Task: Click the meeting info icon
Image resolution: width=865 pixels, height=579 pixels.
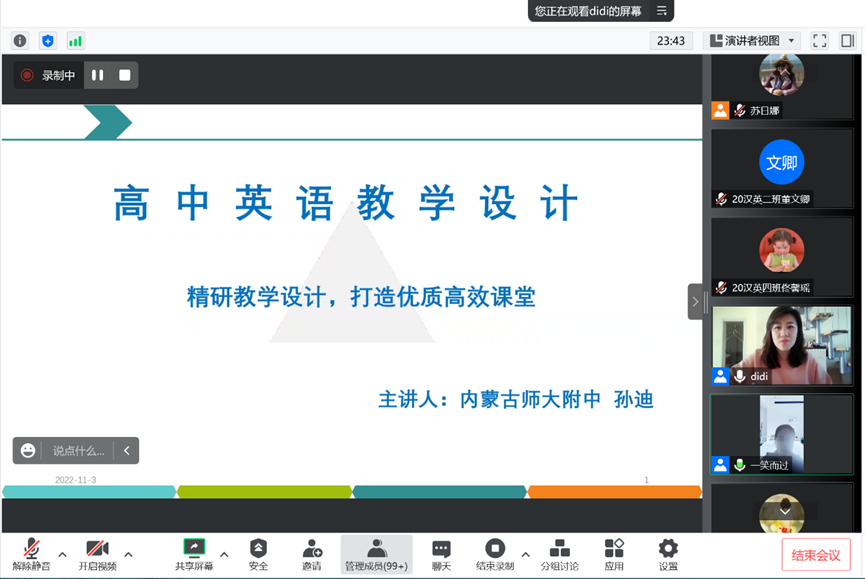Action: [20, 41]
